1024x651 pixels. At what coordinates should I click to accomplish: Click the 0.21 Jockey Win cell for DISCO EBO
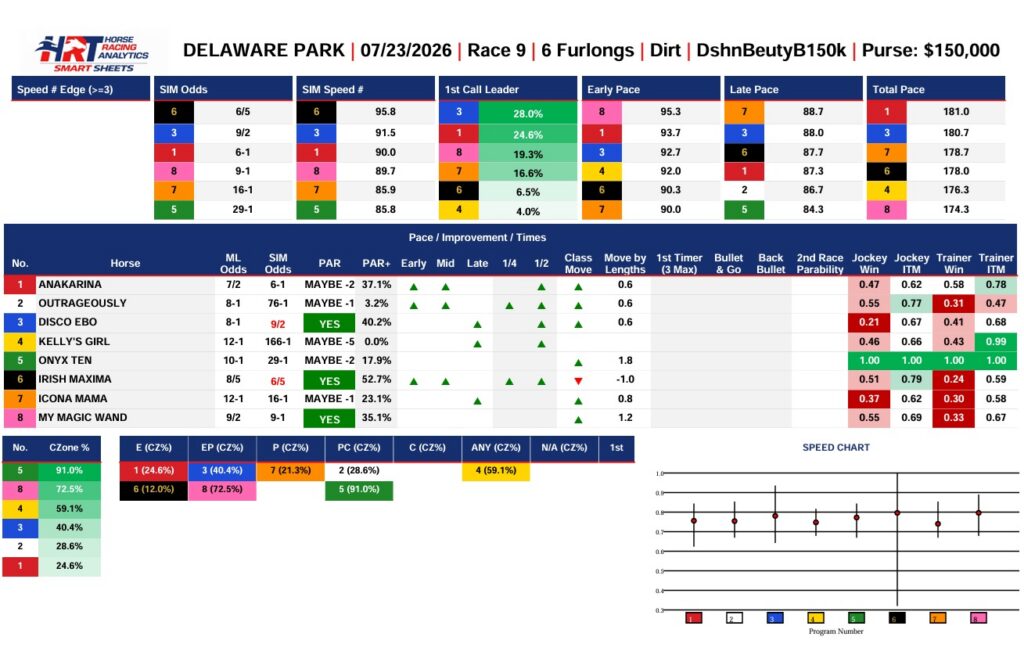point(869,323)
